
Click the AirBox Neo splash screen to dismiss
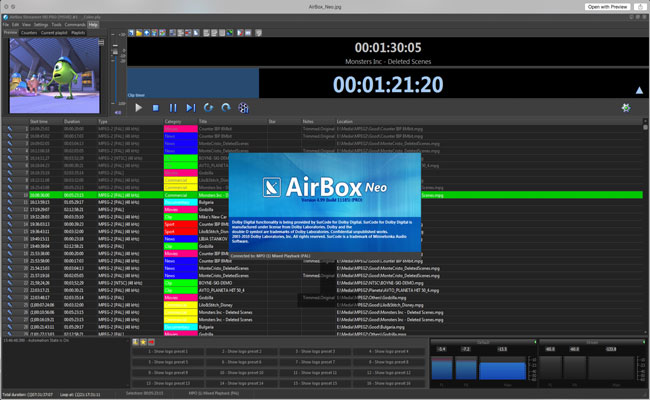[325, 202]
